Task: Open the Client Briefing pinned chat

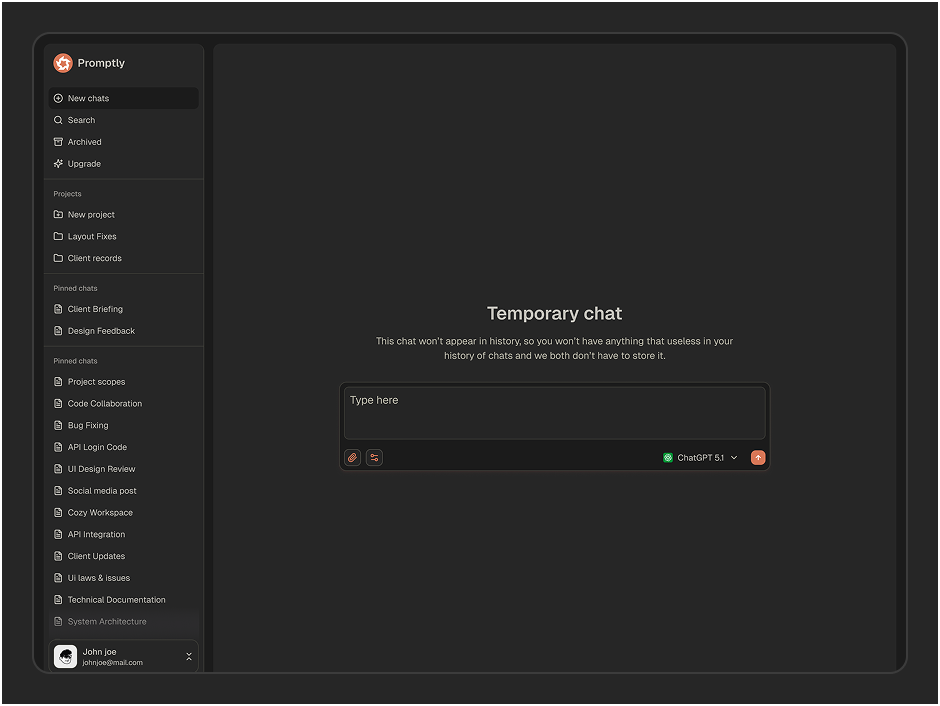Action: click(x=123, y=309)
